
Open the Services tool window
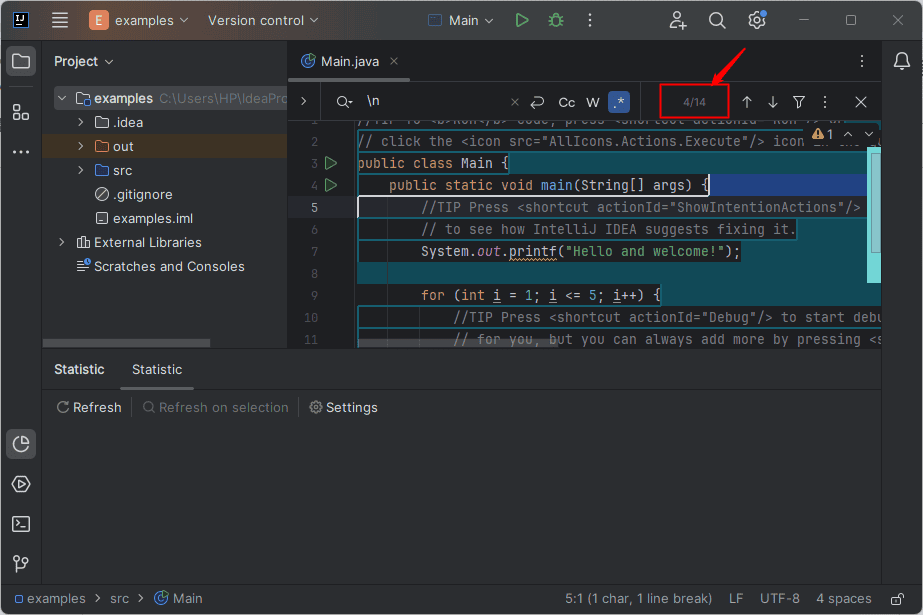[21, 484]
